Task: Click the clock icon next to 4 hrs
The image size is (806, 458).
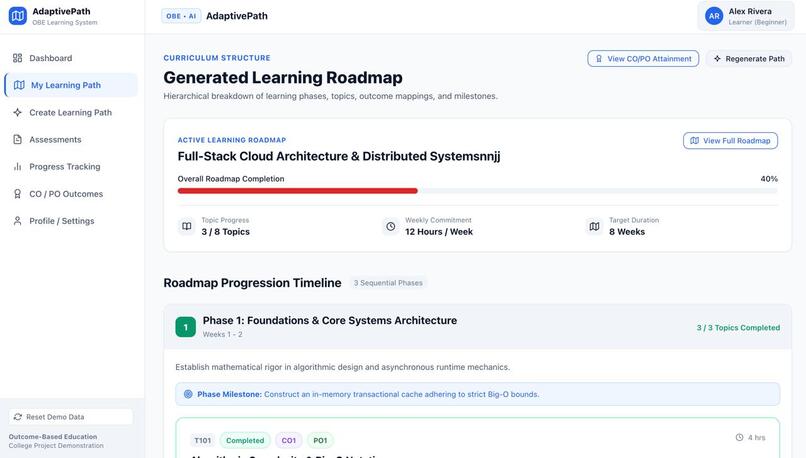Action: coord(739,437)
